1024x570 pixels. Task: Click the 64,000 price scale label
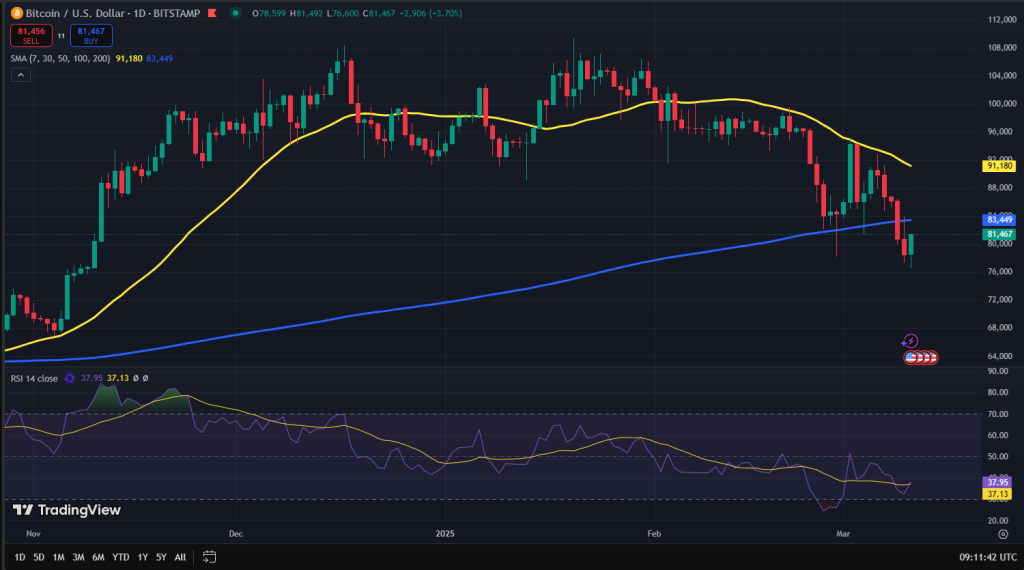[x=1002, y=356]
